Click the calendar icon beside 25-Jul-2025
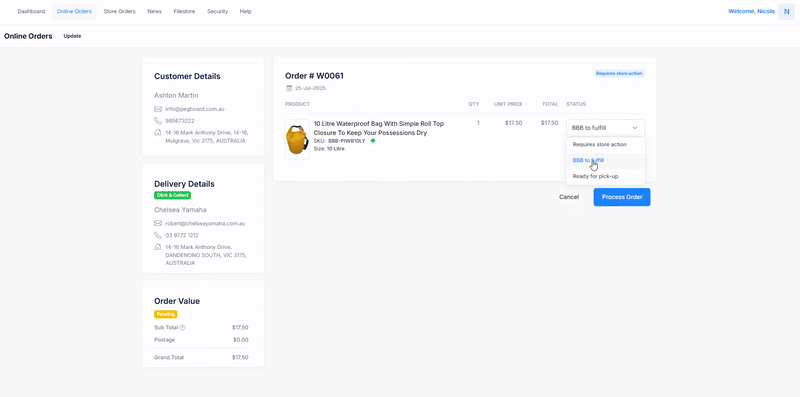Screen dimensions: 800x397 289,88
